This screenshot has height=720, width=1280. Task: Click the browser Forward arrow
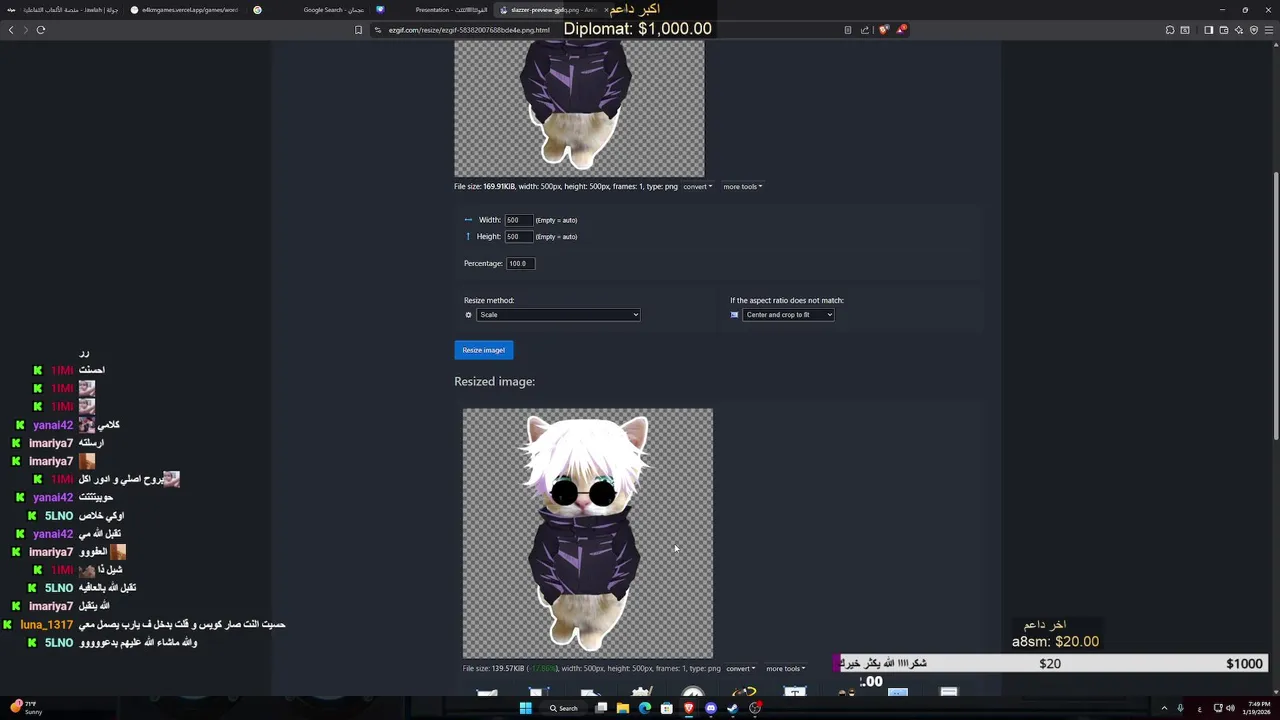[x=25, y=30]
